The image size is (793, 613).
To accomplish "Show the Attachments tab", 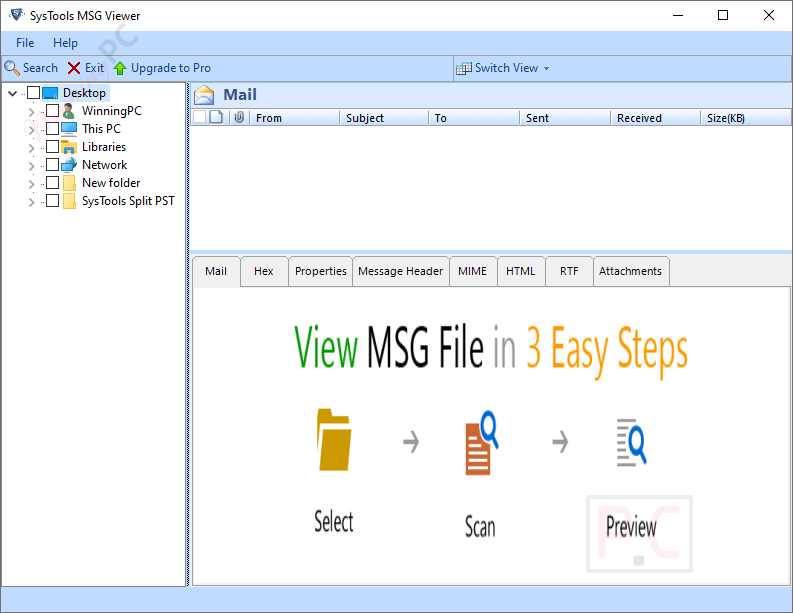I will click(x=630, y=272).
